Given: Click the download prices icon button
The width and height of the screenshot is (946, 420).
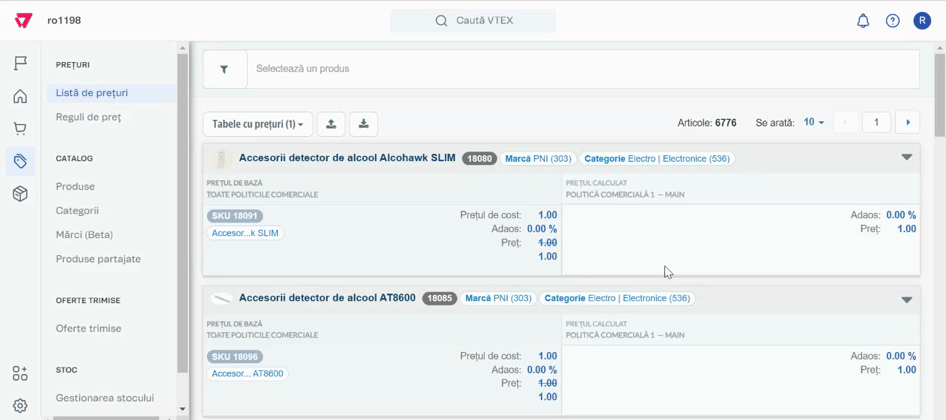Looking at the screenshot, I should (x=364, y=124).
